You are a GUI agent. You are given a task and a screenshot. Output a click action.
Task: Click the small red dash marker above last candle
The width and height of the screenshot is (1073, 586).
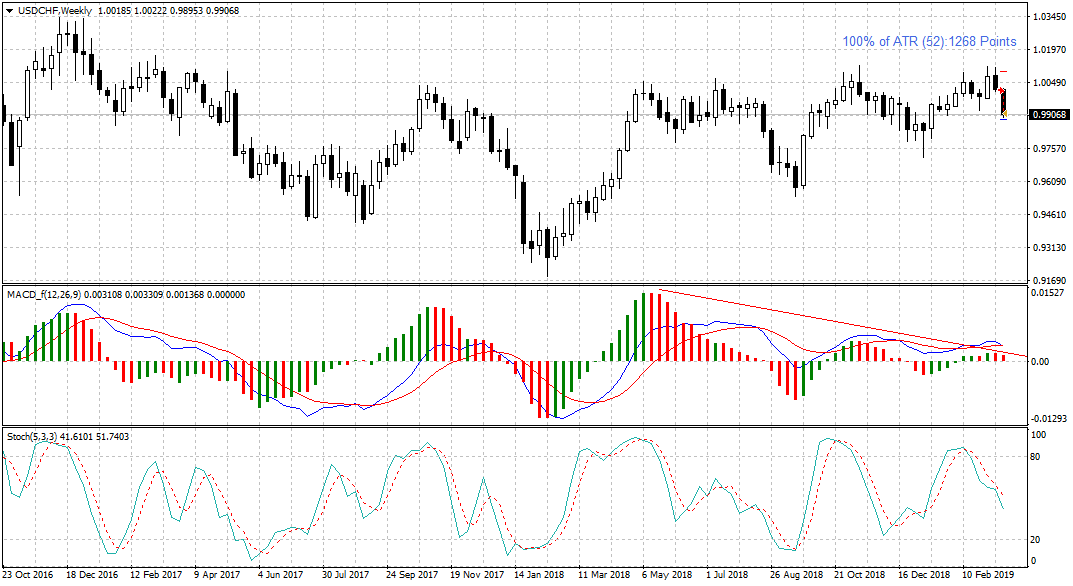pyautogui.click(x=1003, y=71)
